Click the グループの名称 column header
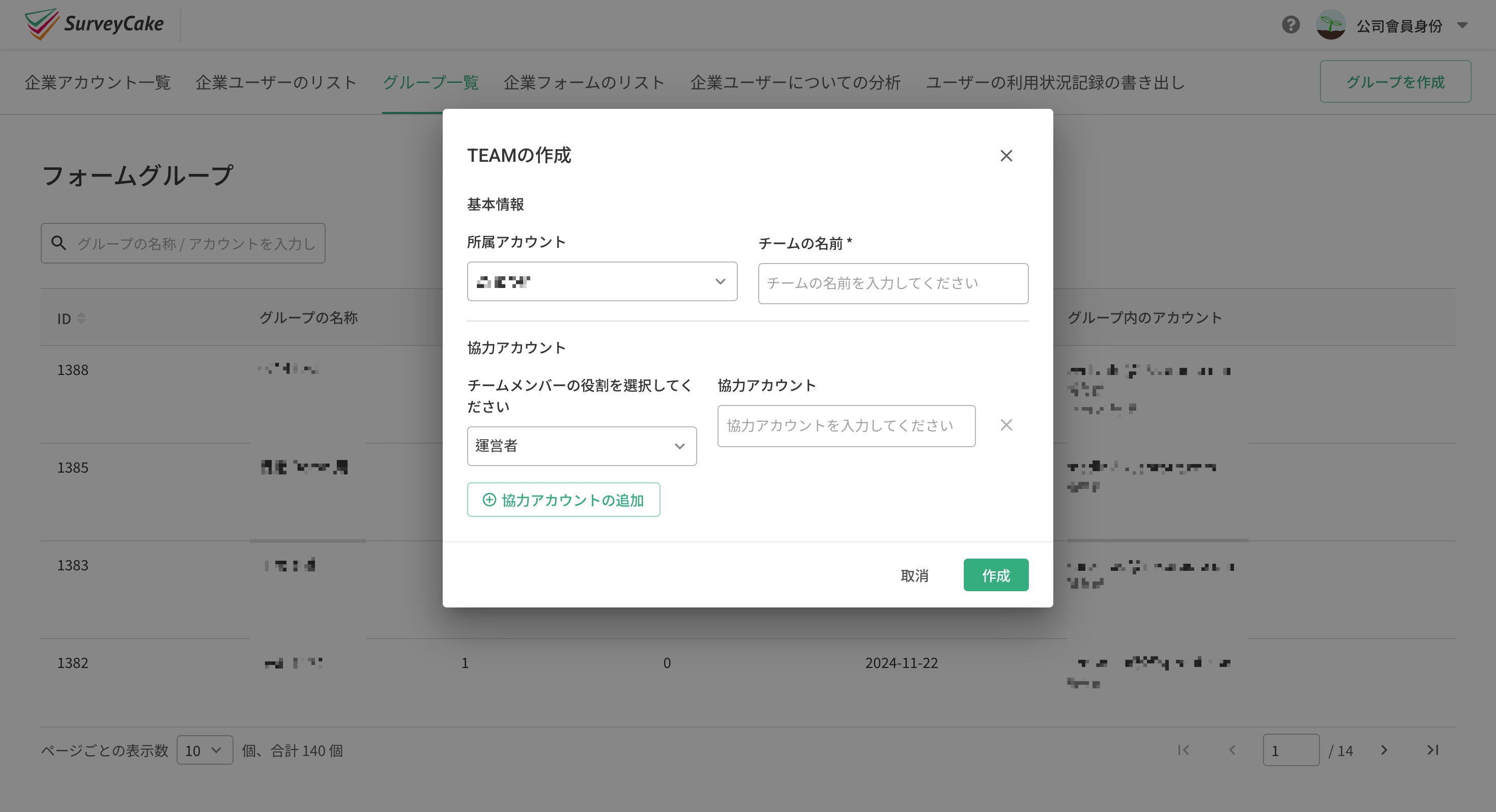 point(308,317)
